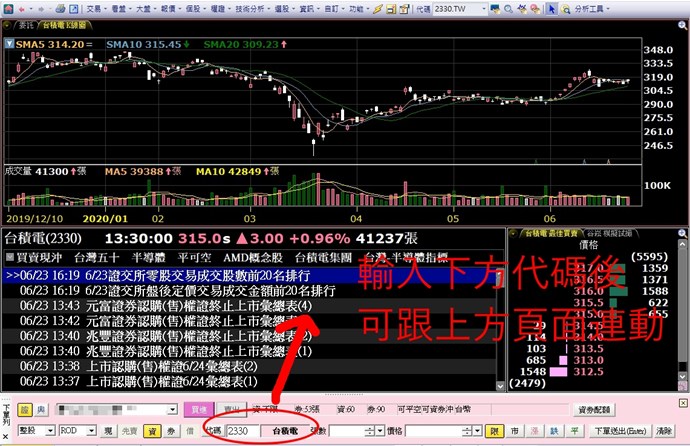Click 半導體 category link
Image resolution: width=690 pixels, height=446 pixels.
tap(149, 258)
